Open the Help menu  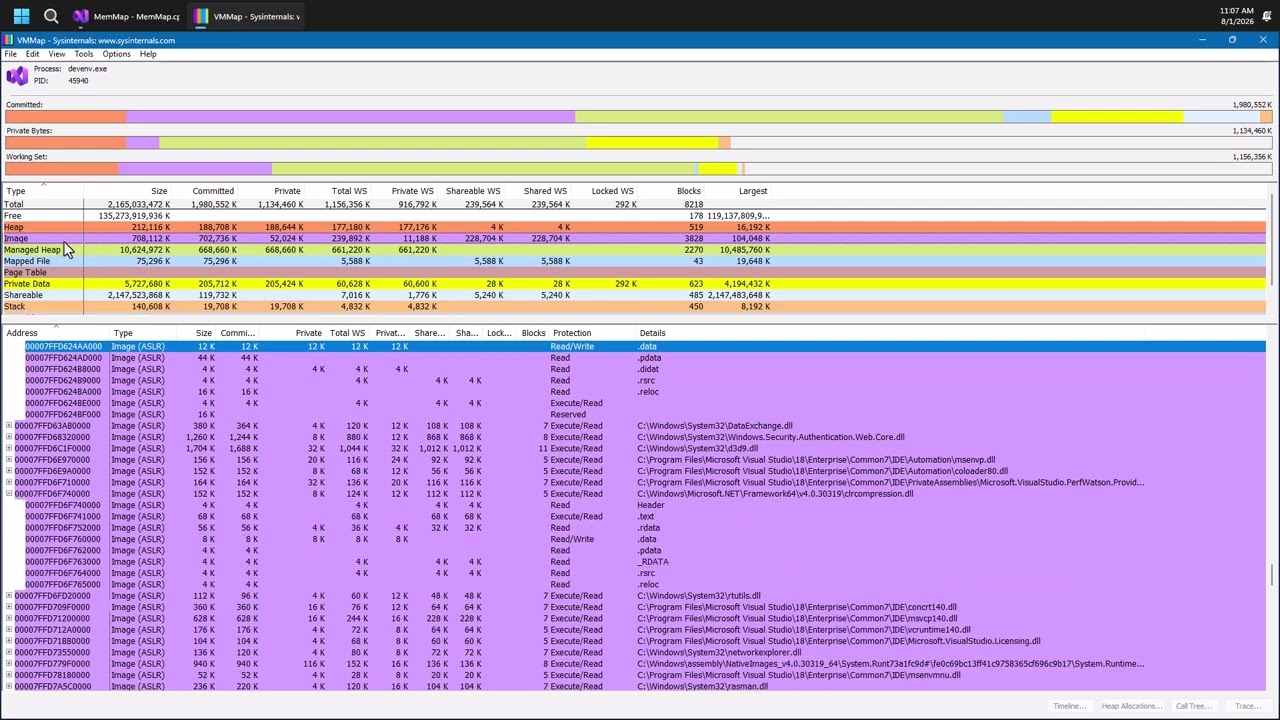pos(148,54)
